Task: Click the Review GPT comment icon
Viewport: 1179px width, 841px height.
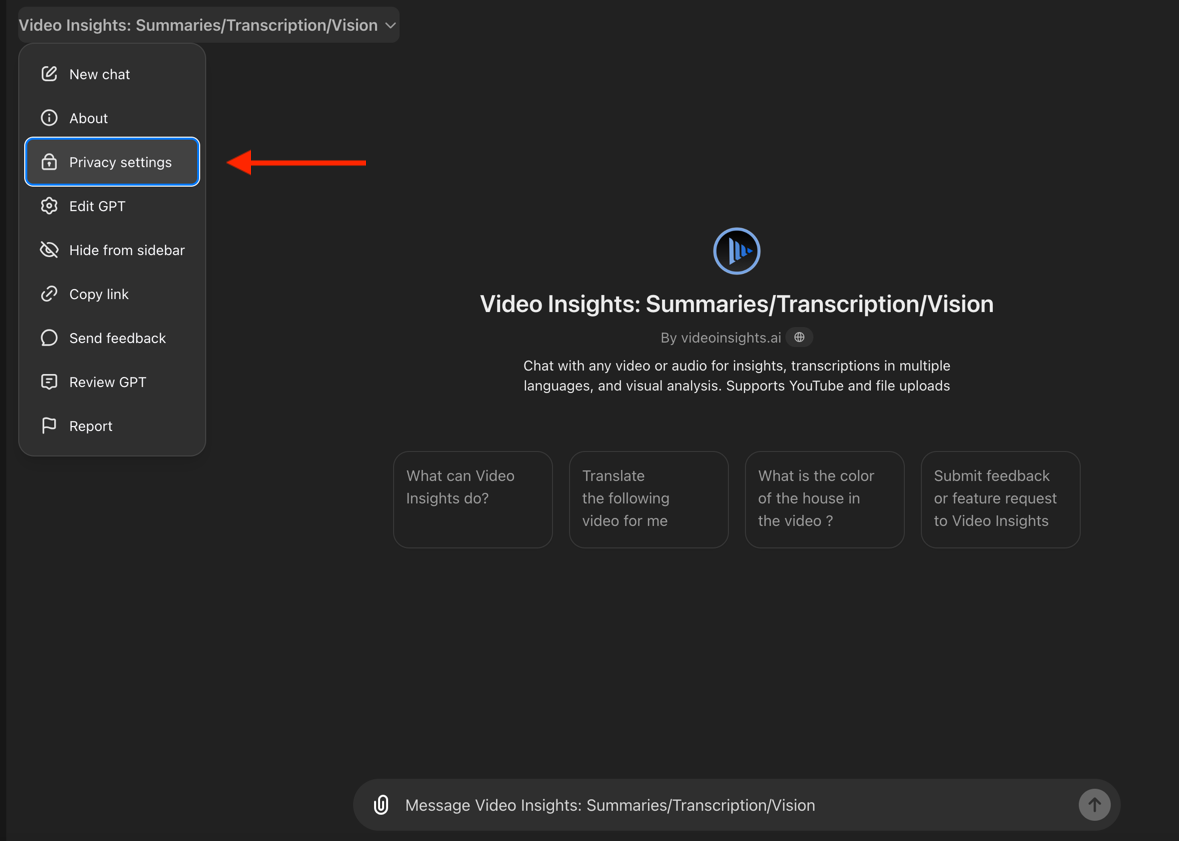Action: [x=49, y=382]
